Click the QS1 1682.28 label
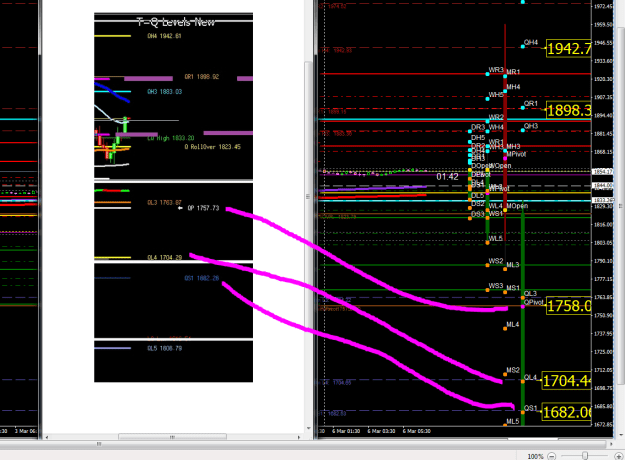625x460 pixels. click(x=202, y=278)
